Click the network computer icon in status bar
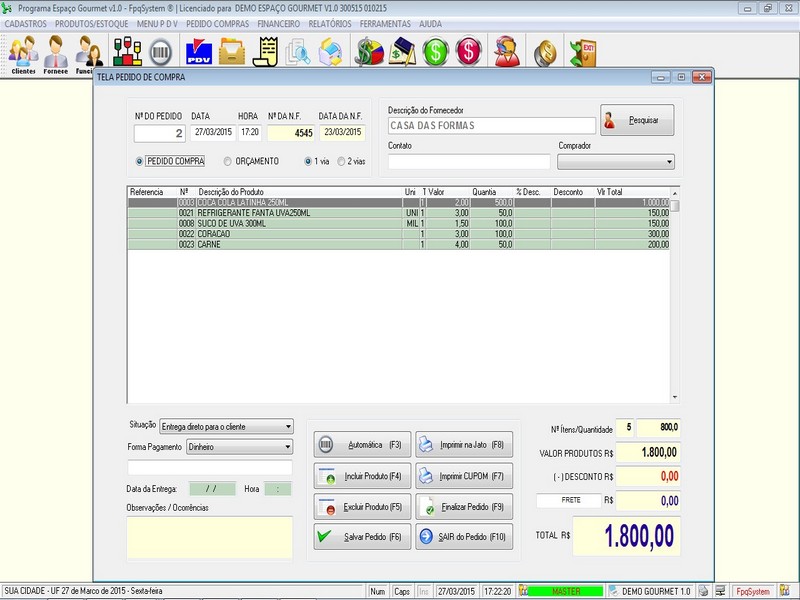 click(720, 591)
